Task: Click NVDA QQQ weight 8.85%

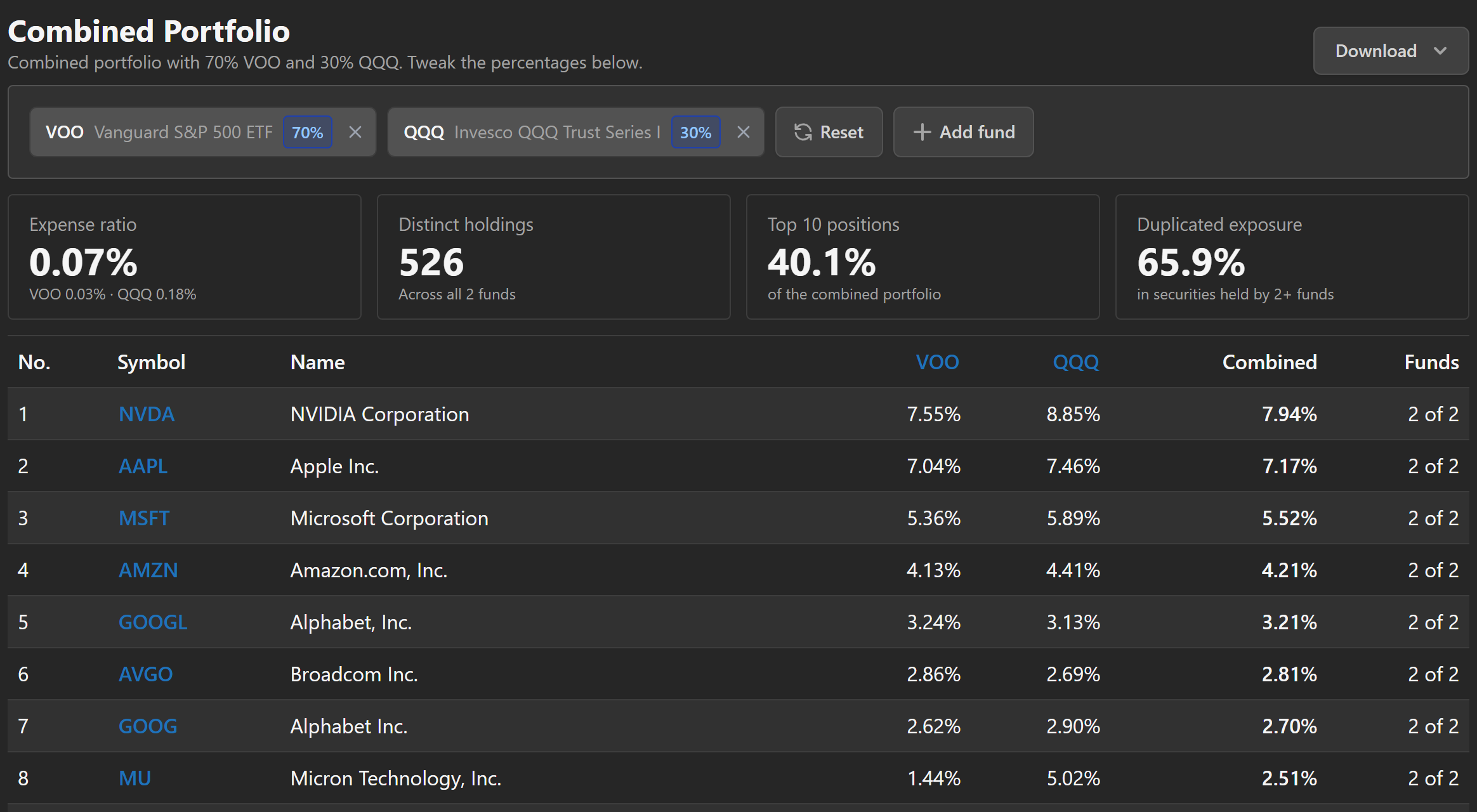Action: [x=1073, y=414]
